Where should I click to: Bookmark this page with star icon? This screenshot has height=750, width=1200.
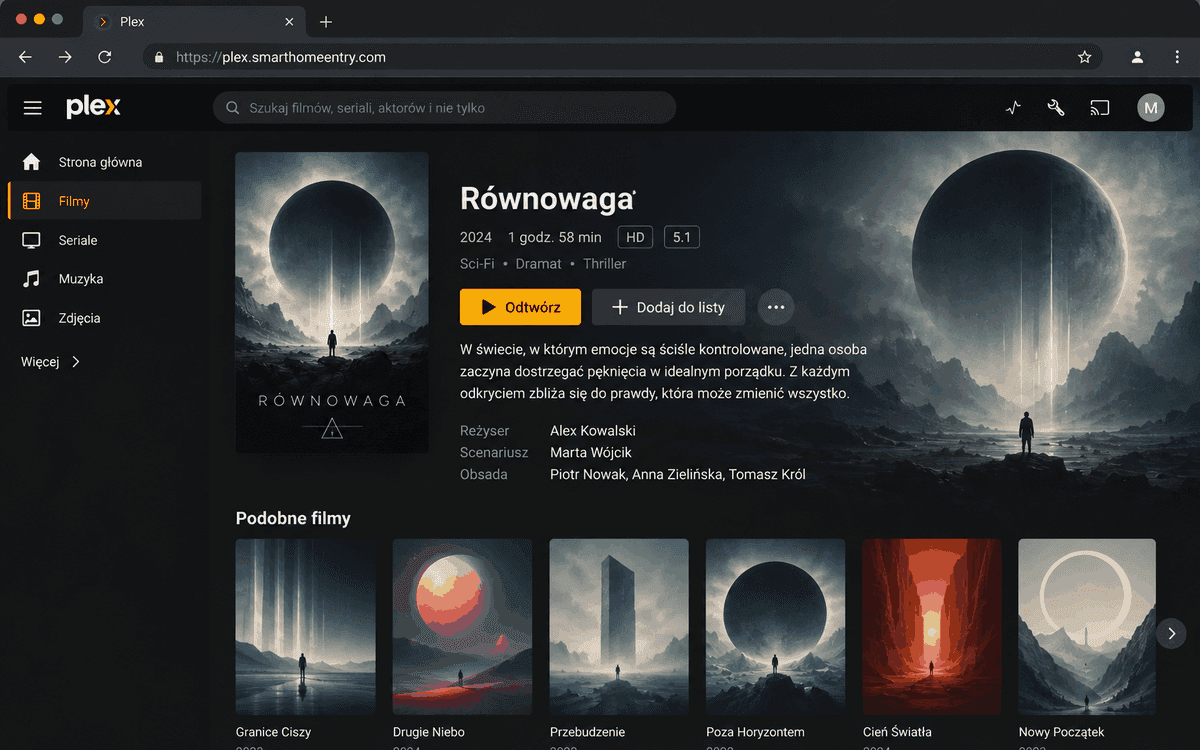click(x=1085, y=57)
